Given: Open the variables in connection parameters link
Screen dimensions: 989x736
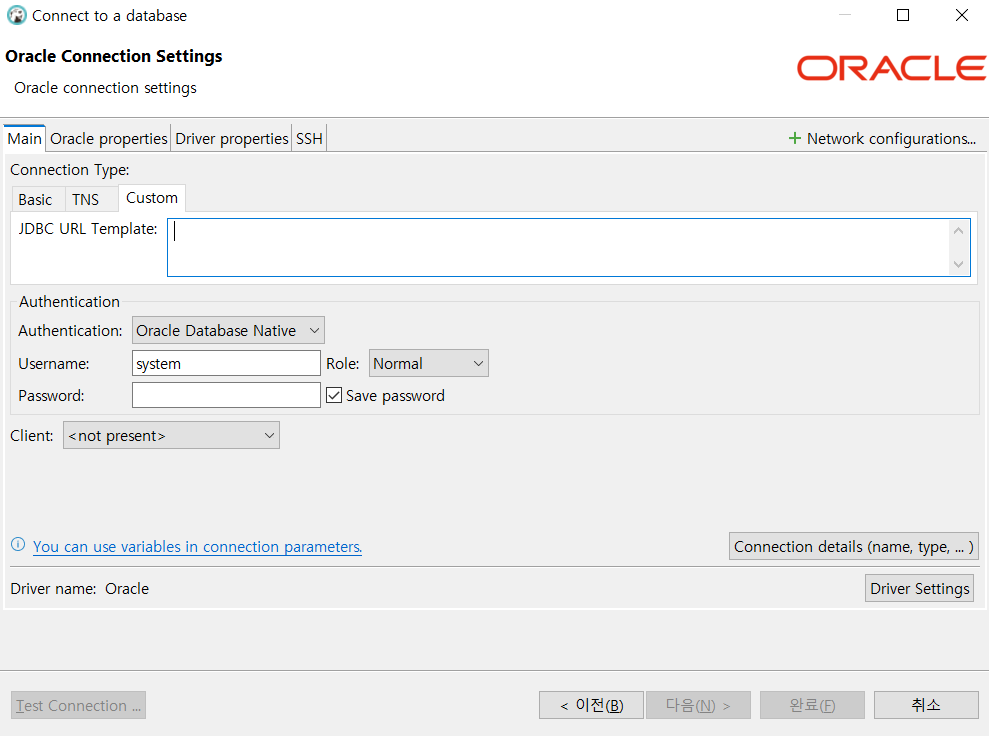Looking at the screenshot, I should (x=197, y=547).
